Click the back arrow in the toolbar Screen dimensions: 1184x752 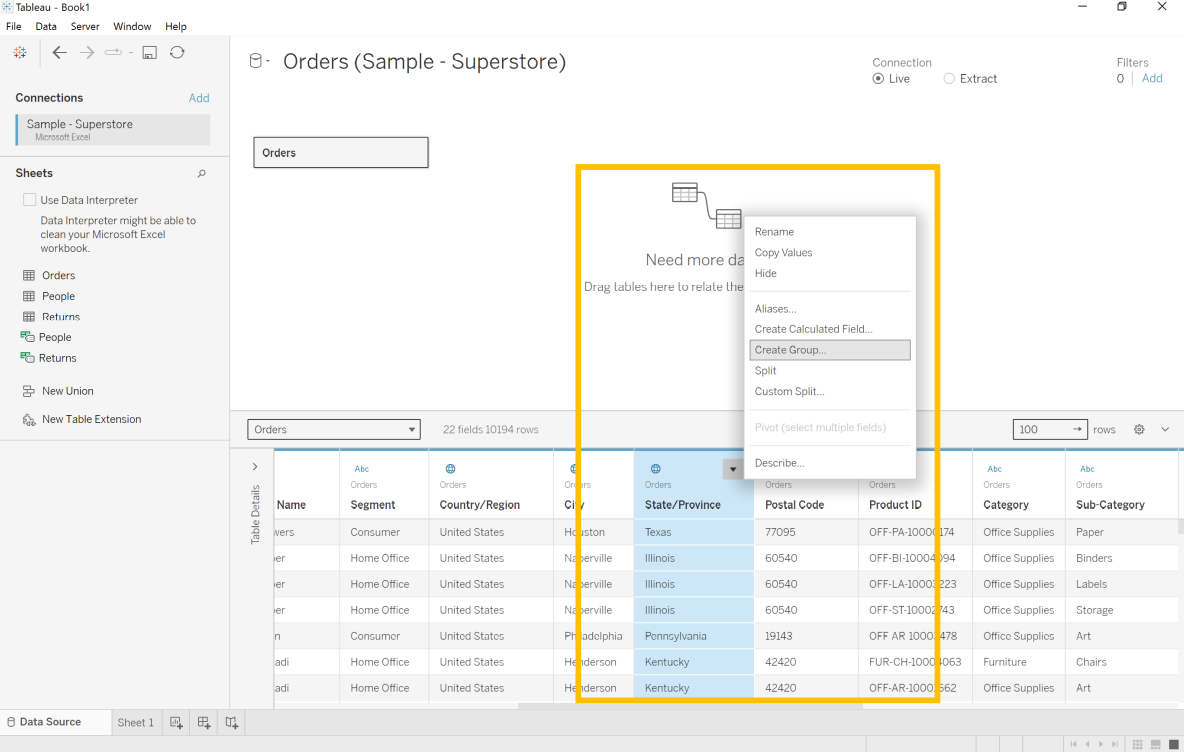(59, 53)
